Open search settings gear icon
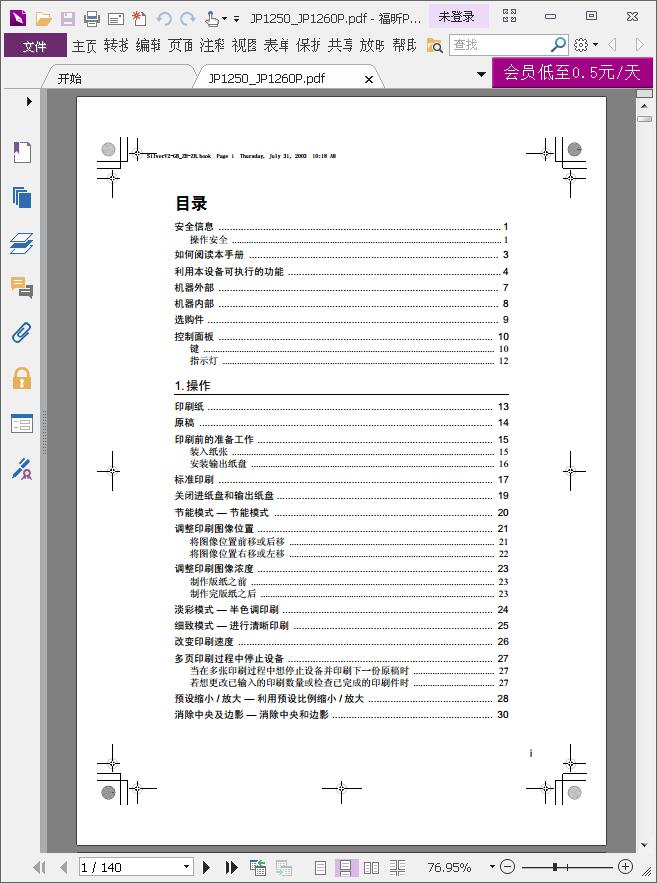 (581, 44)
